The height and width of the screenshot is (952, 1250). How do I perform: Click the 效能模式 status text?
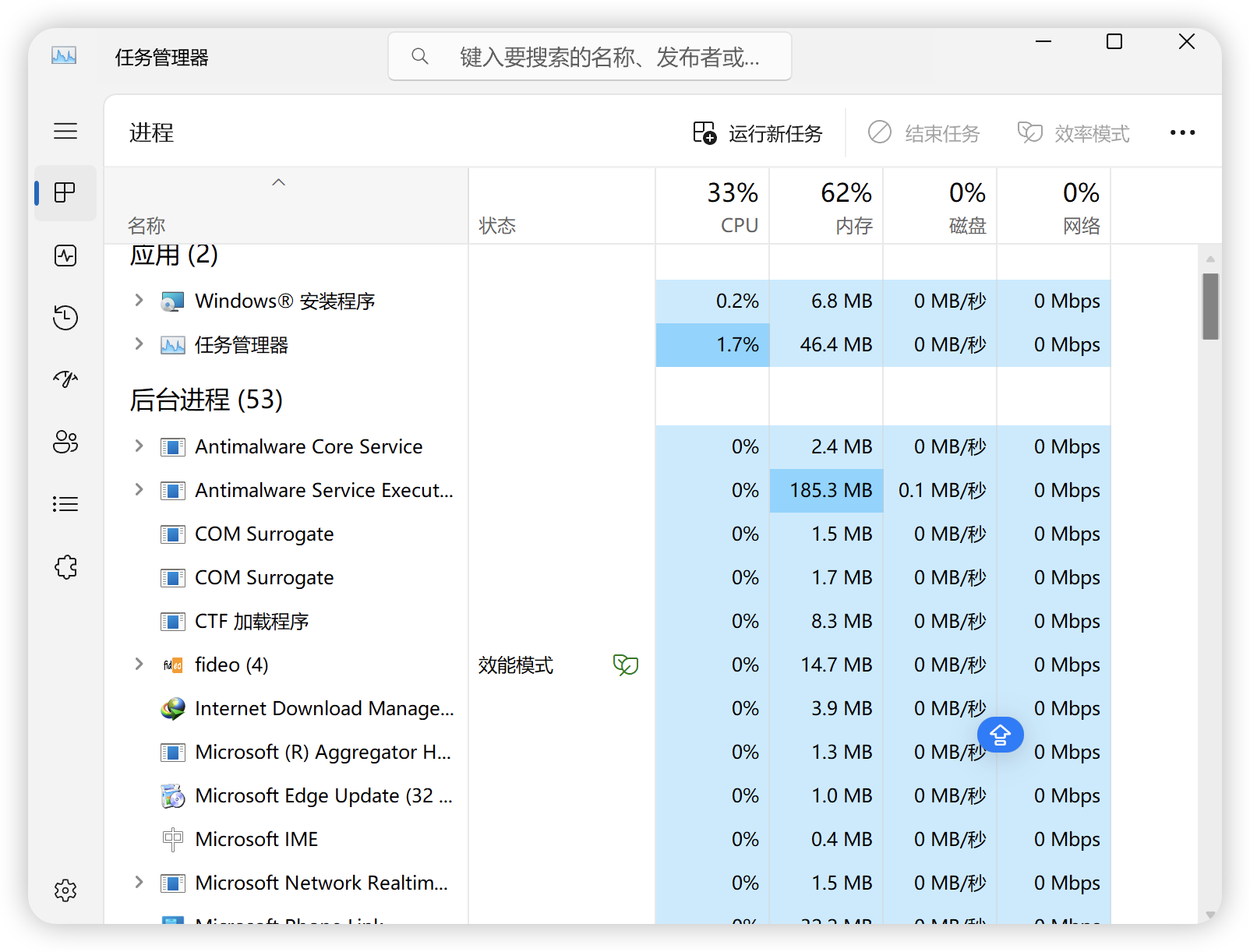pyautogui.click(x=516, y=665)
